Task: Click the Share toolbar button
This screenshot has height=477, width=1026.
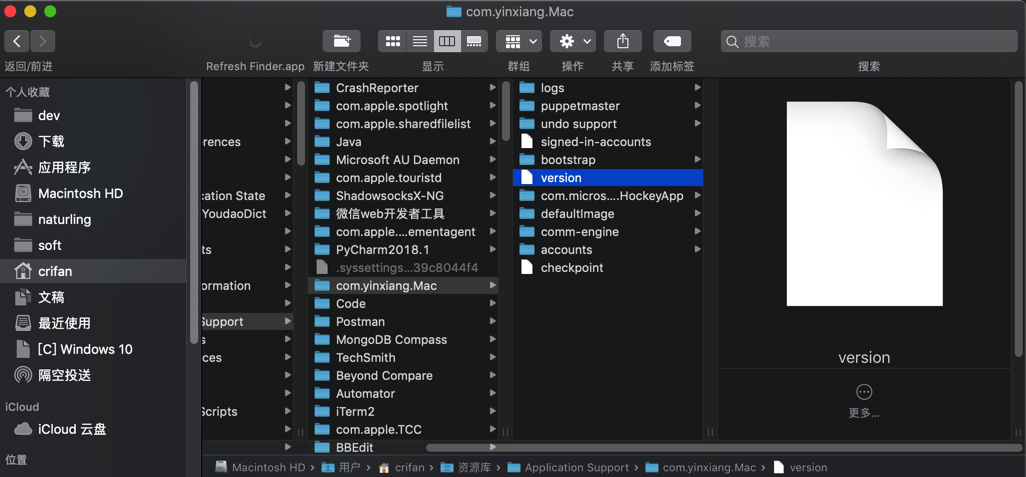Action: point(623,41)
